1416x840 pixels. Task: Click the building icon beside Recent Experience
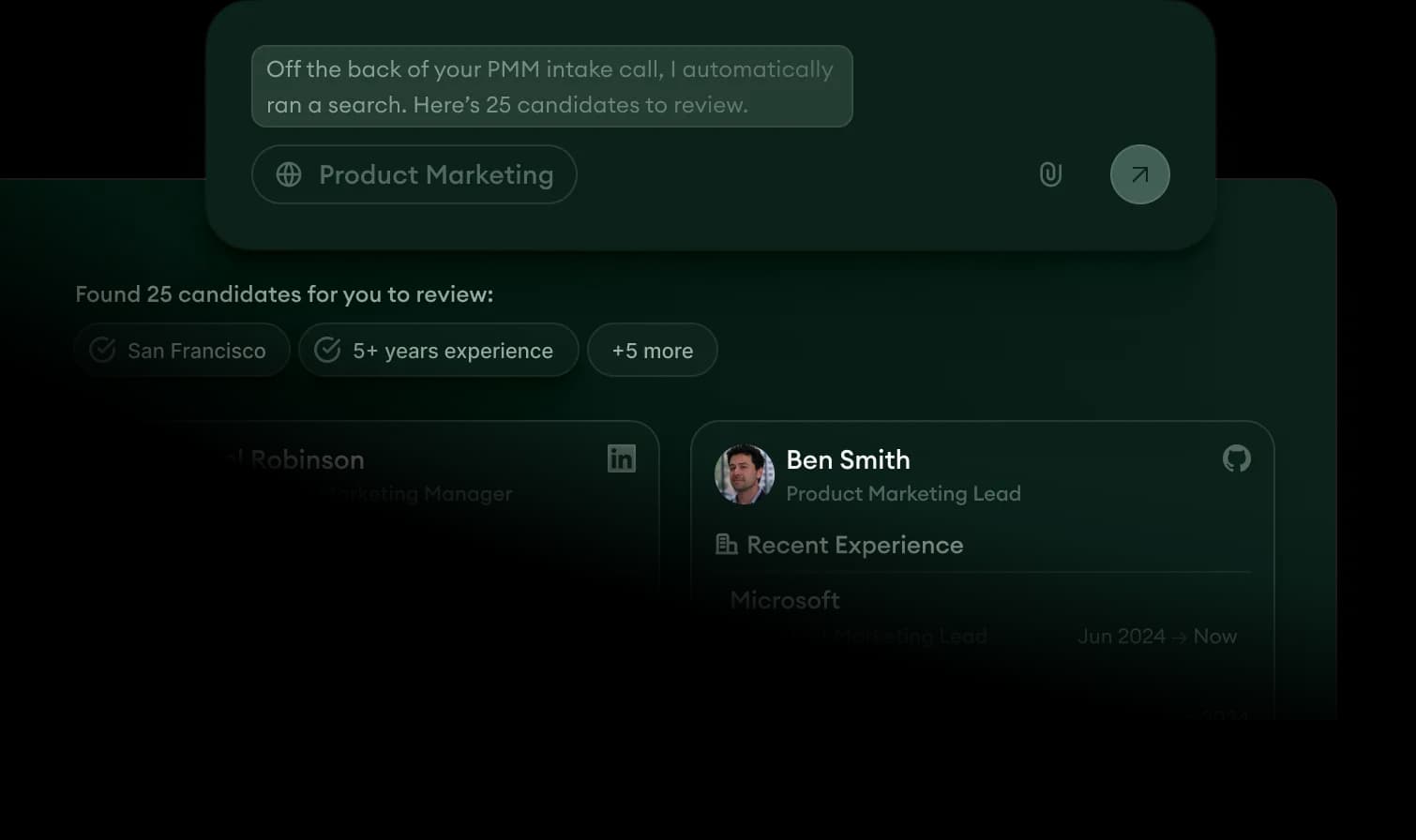pyautogui.click(x=726, y=544)
